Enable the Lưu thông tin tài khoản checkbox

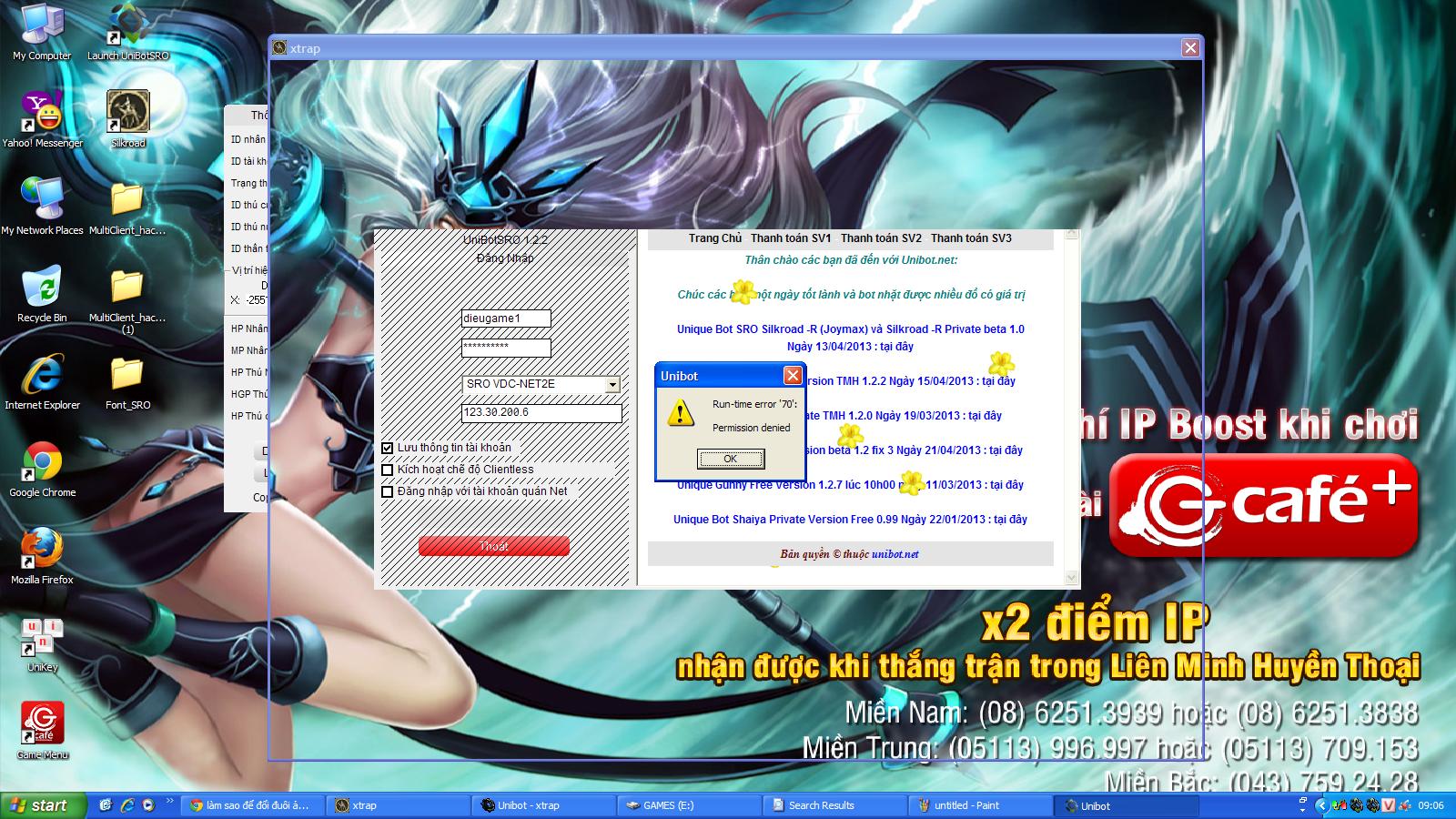388,448
